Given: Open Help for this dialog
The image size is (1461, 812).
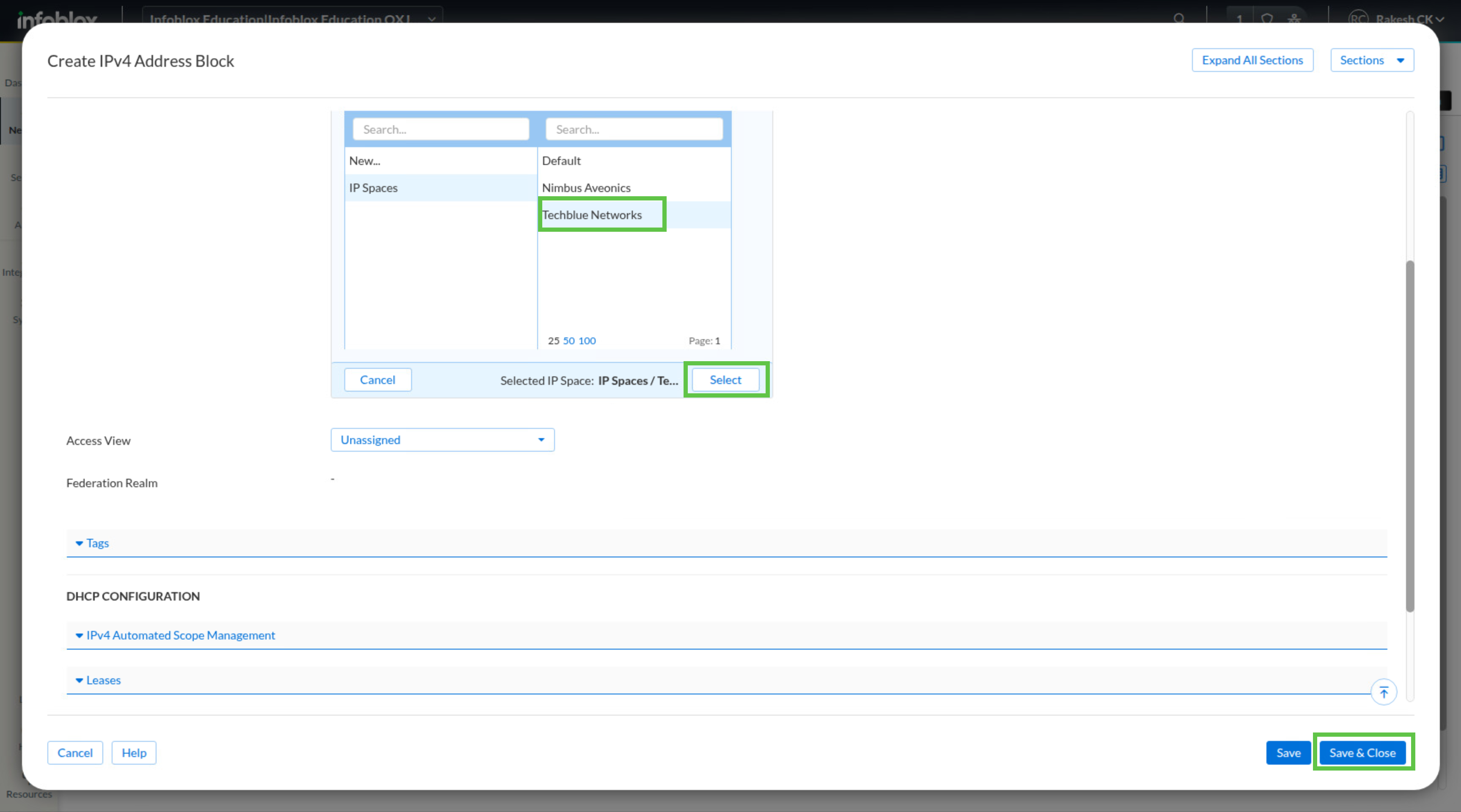Looking at the screenshot, I should pyautogui.click(x=134, y=753).
